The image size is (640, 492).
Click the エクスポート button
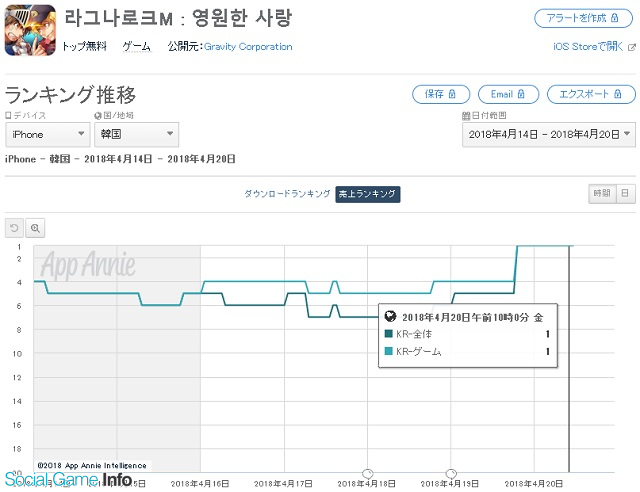click(x=590, y=94)
